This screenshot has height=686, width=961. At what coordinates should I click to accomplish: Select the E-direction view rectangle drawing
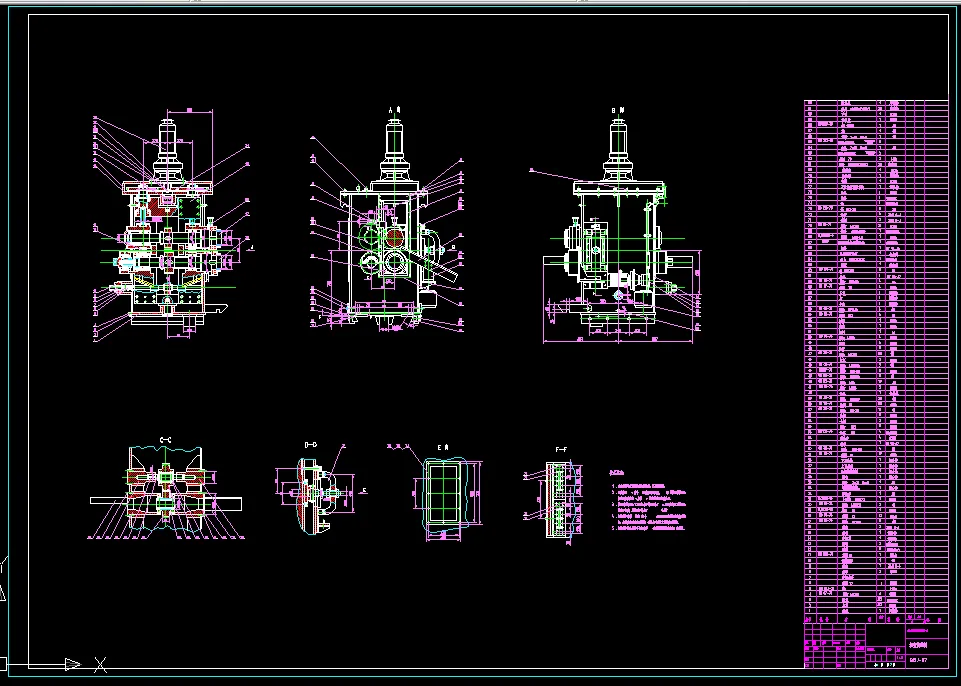[444, 496]
